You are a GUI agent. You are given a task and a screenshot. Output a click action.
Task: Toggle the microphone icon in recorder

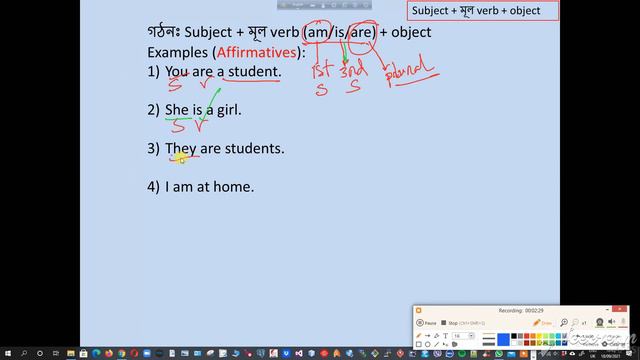(623, 322)
